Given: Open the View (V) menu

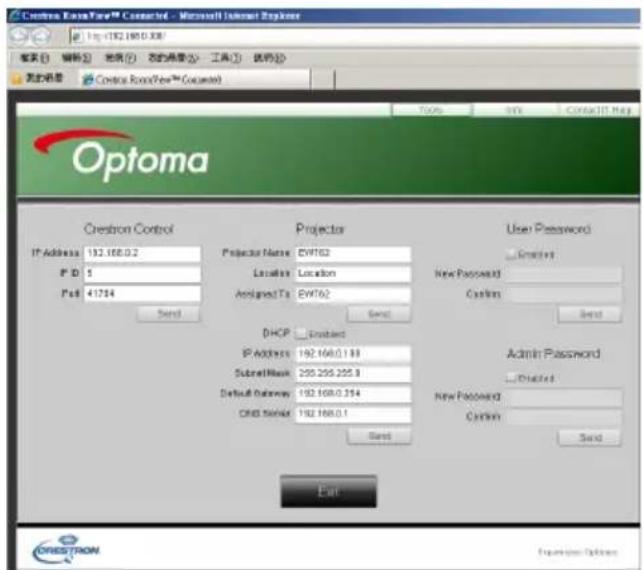Looking at the screenshot, I should (120, 58).
